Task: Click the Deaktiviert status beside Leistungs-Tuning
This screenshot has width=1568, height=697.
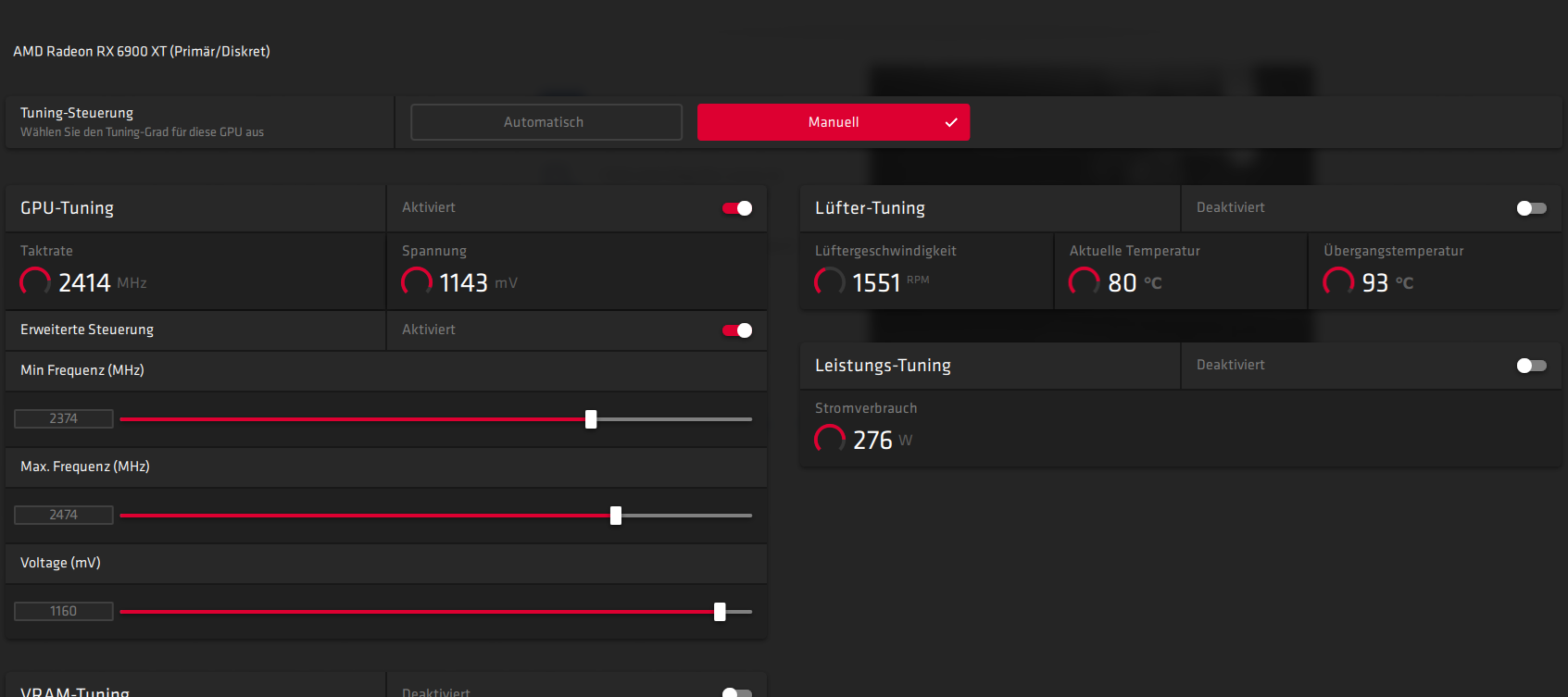Action: (1230, 365)
